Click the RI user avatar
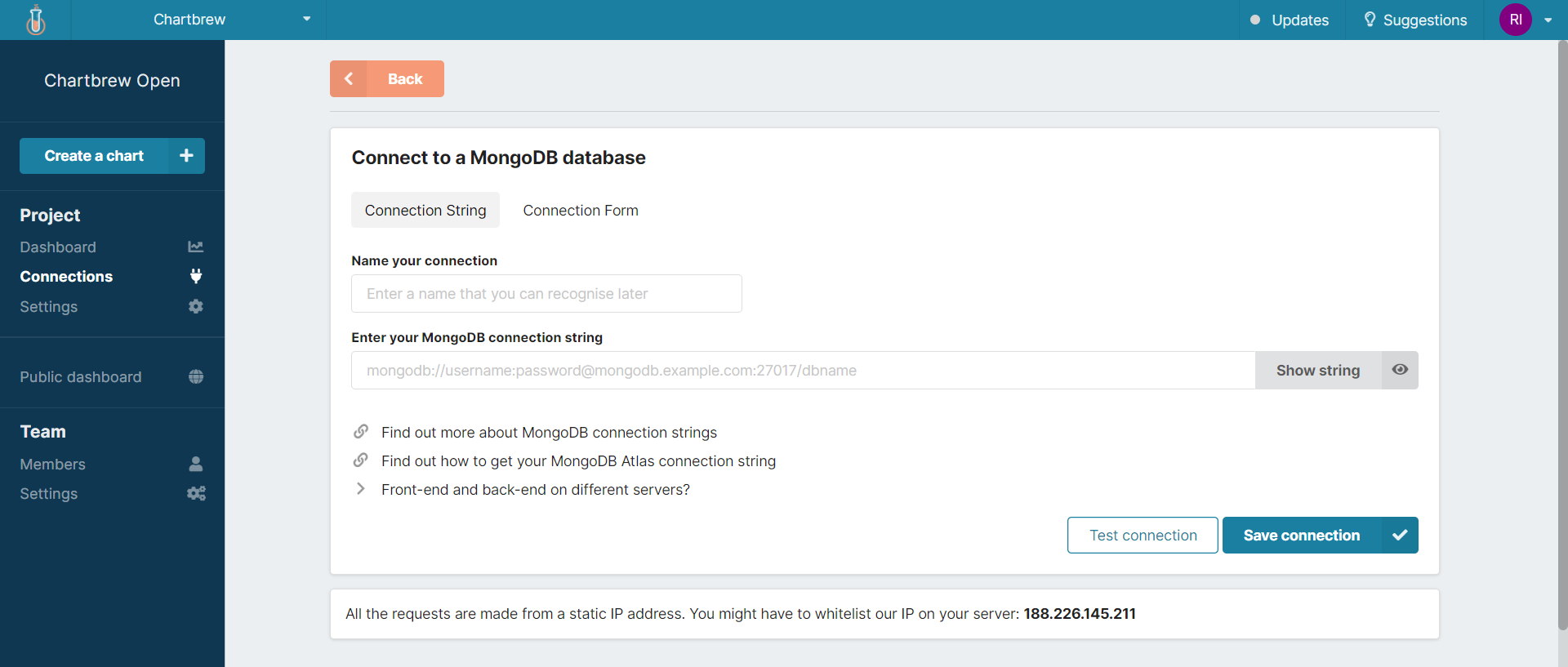1568x667 pixels. pos(1516,20)
